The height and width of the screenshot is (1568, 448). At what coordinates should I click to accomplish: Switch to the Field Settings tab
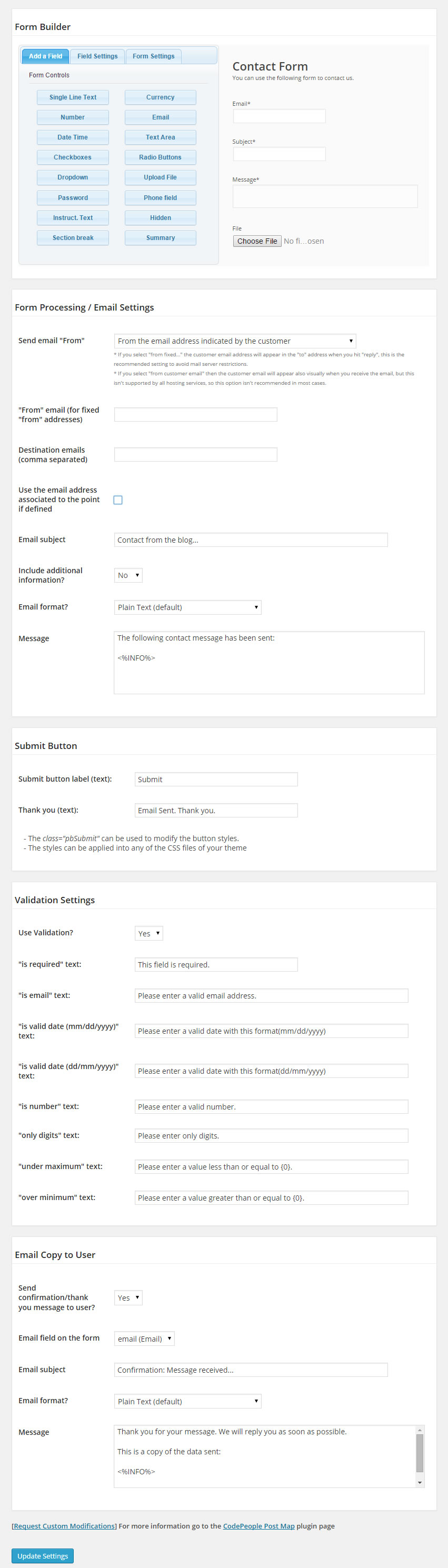coord(97,56)
